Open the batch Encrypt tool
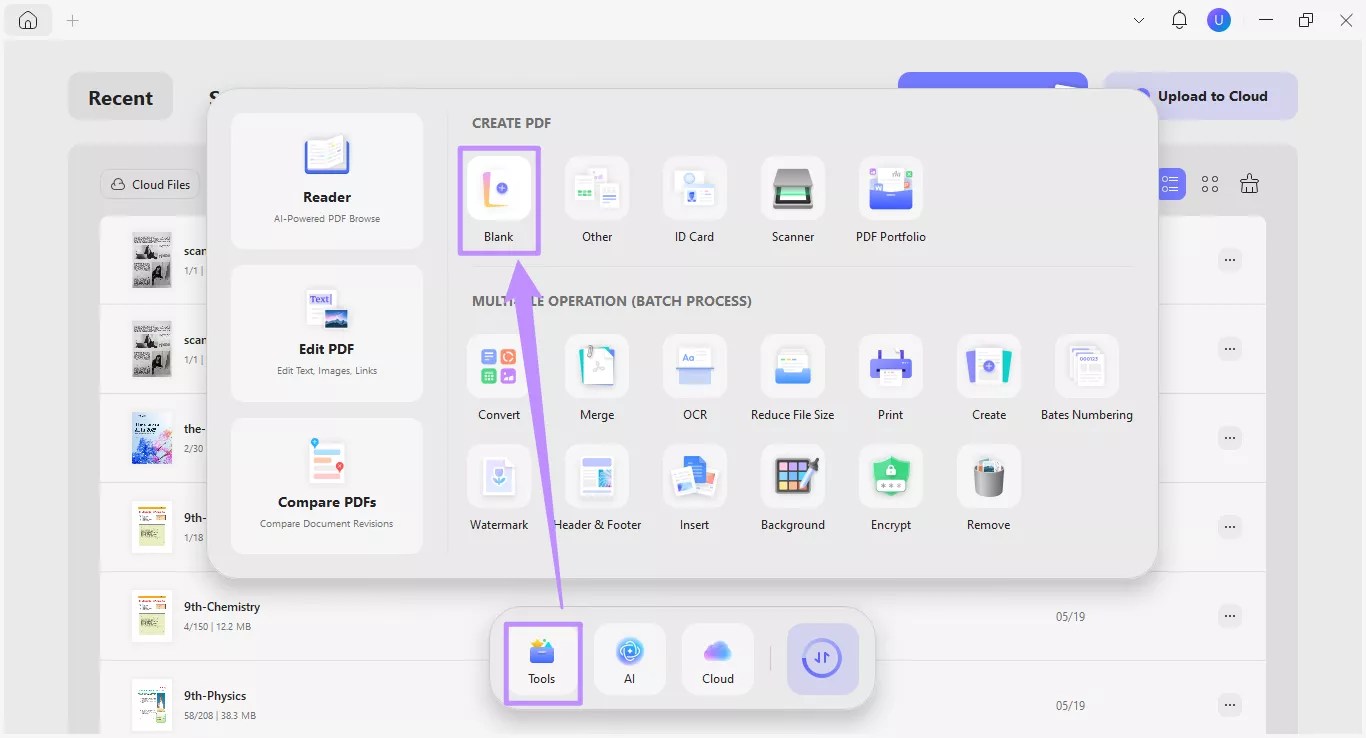The image size is (1366, 738). click(x=891, y=488)
